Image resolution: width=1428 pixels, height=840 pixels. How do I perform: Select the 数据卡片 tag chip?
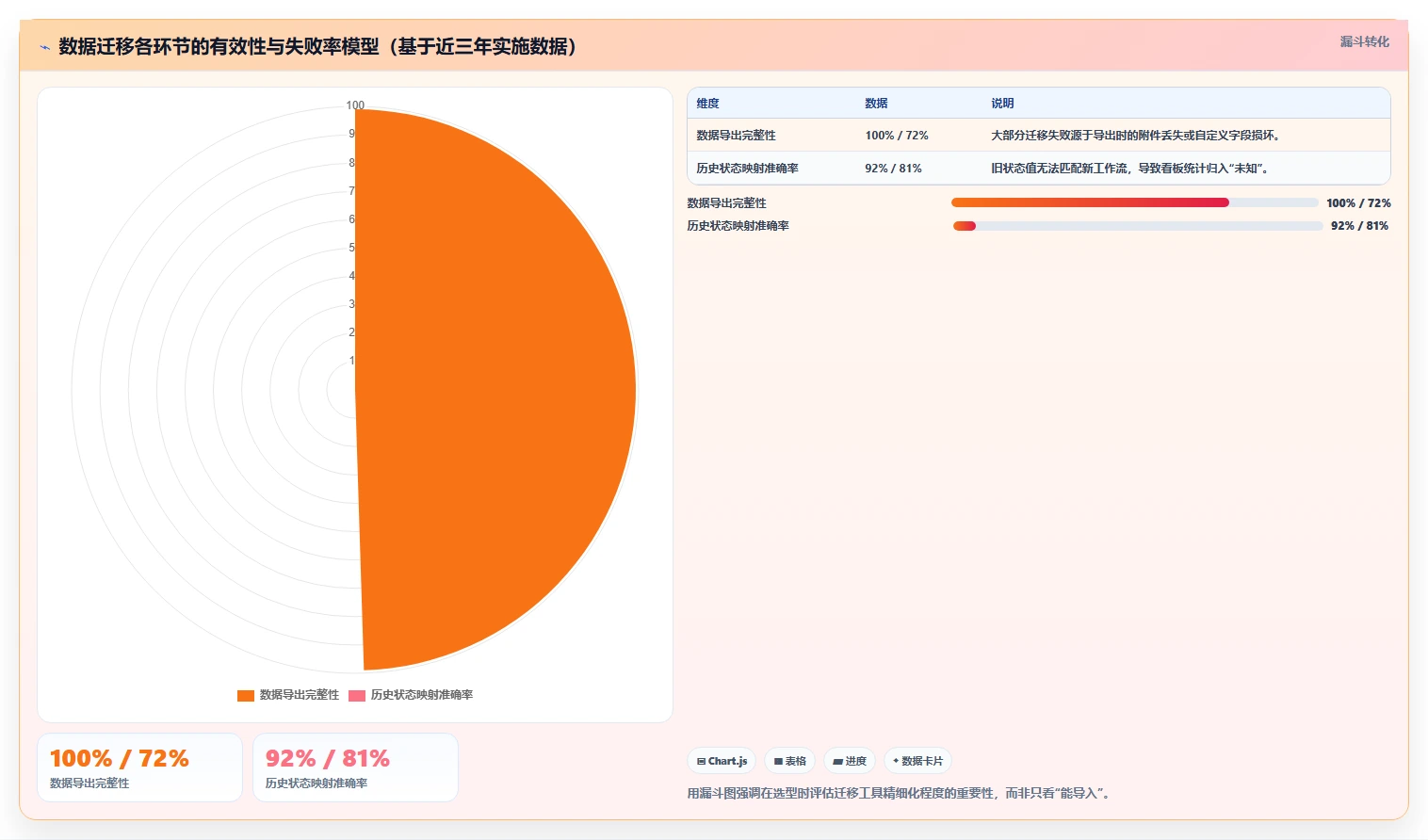click(x=917, y=761)
